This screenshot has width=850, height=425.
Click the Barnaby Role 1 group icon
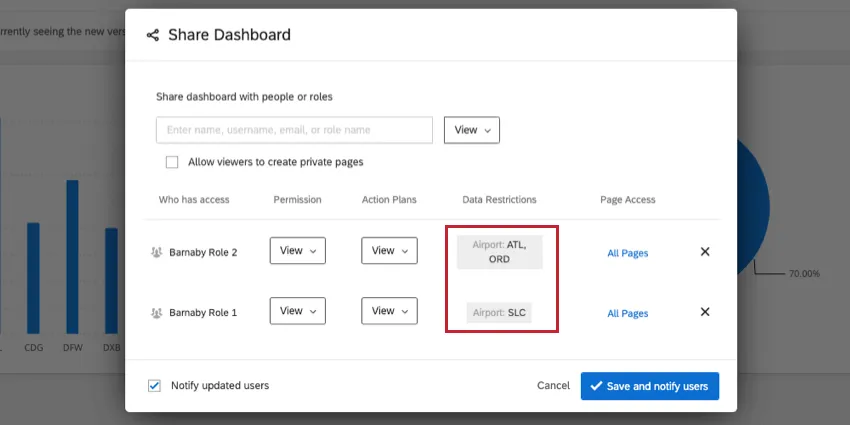point(156,313)
